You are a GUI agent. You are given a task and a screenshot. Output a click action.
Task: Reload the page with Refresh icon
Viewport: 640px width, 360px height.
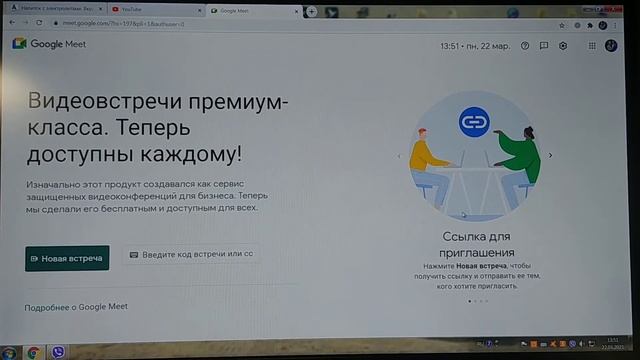pos(39,23)
